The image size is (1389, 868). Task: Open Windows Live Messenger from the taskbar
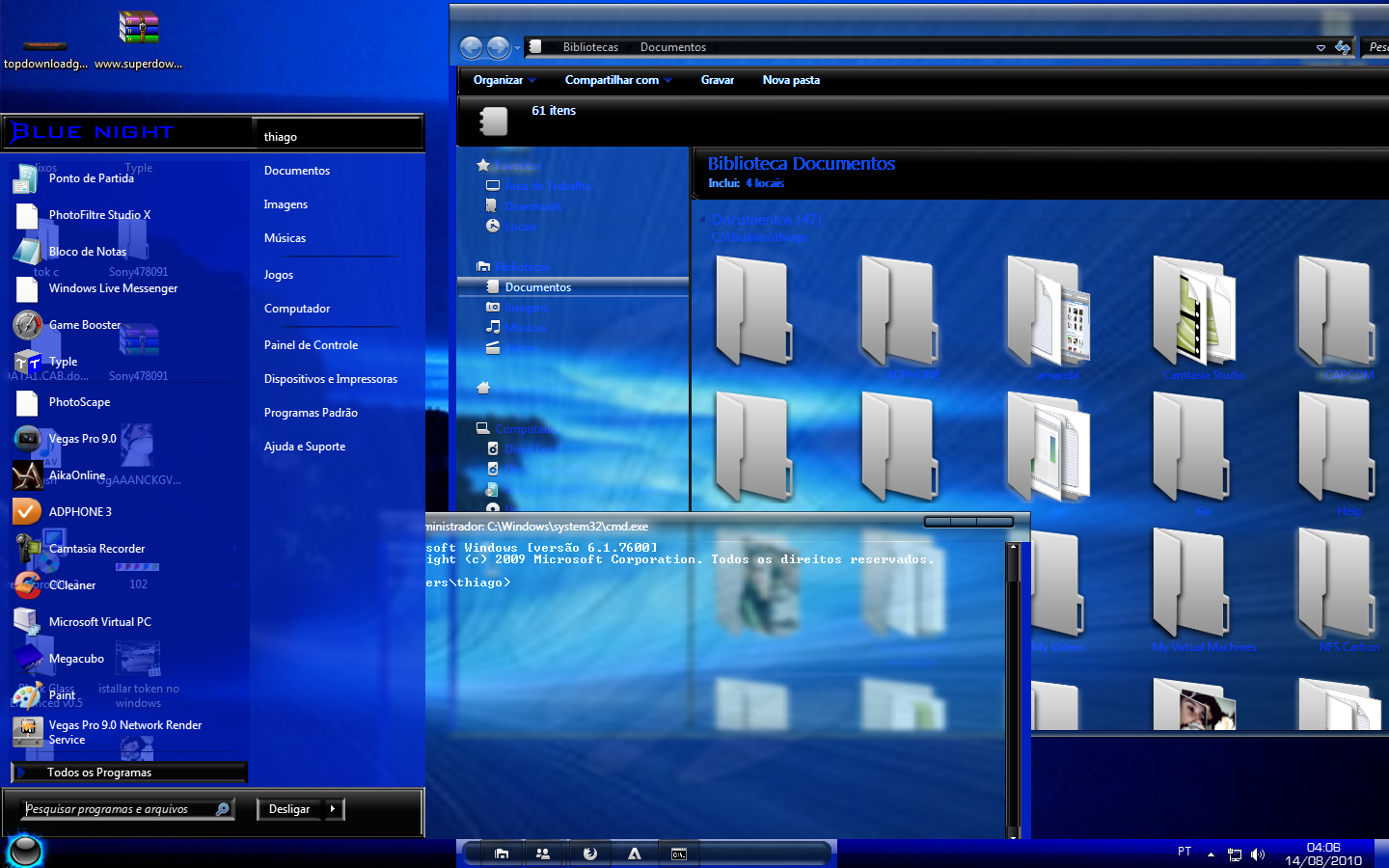click(542, 854)
